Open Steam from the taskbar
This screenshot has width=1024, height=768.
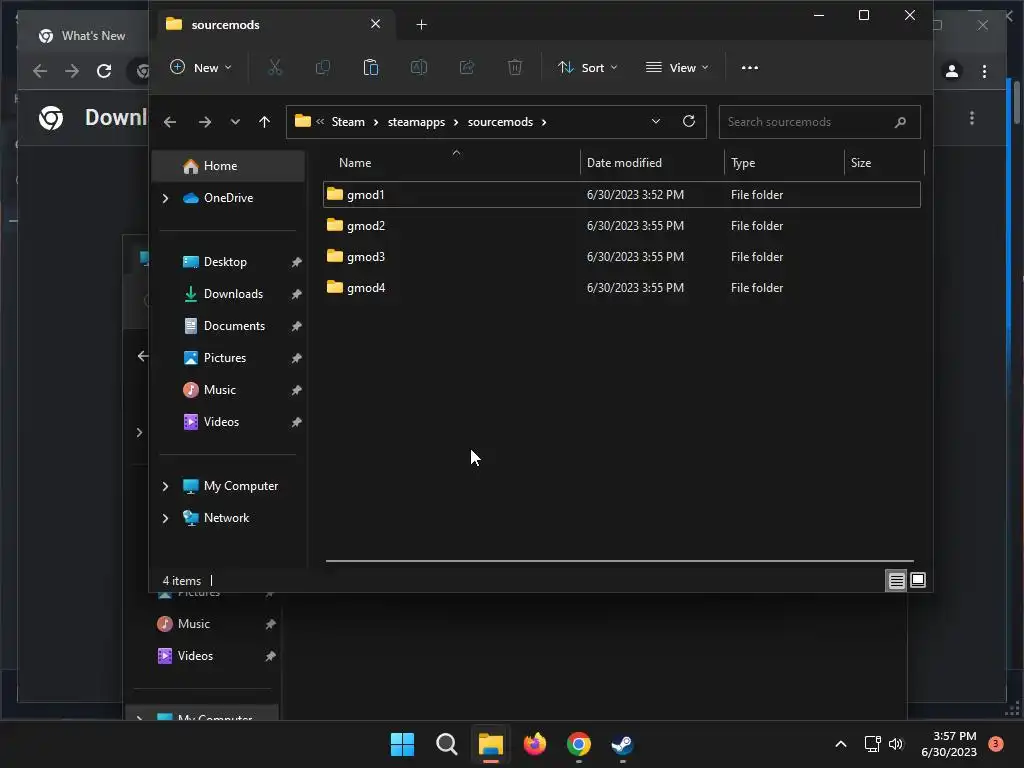[622, 744]
